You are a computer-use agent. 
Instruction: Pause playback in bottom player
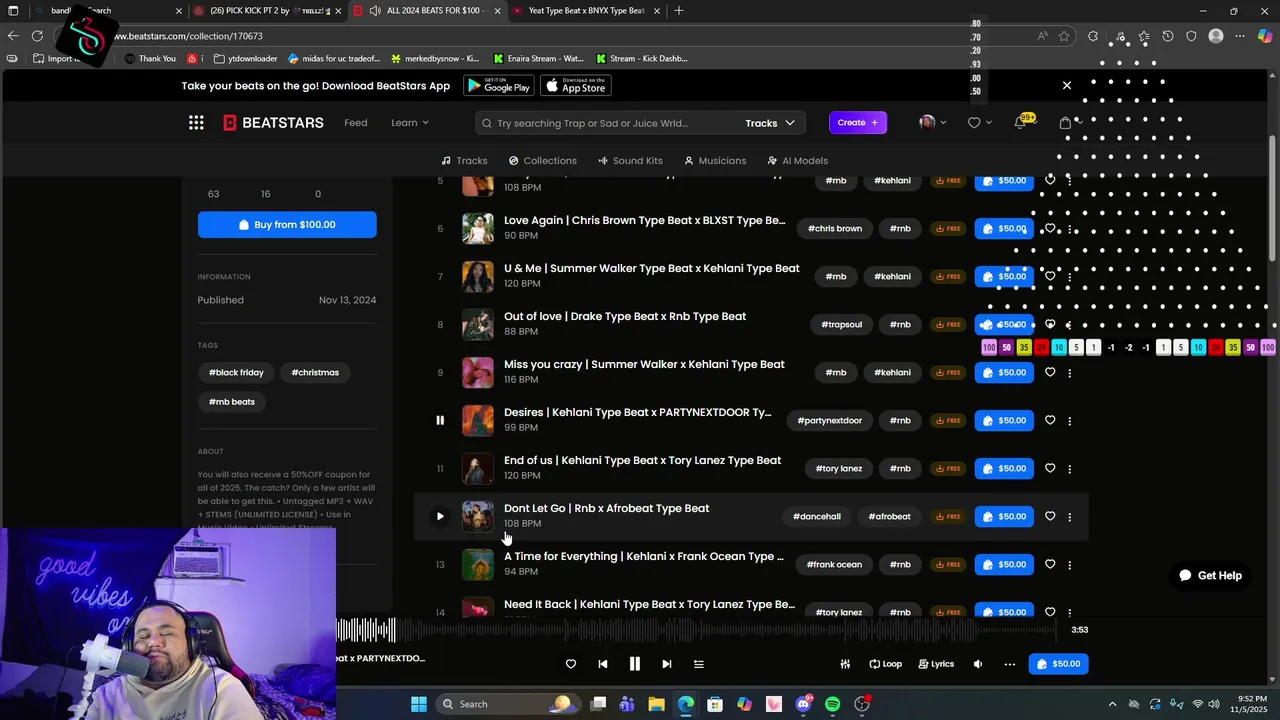[634, 664]
